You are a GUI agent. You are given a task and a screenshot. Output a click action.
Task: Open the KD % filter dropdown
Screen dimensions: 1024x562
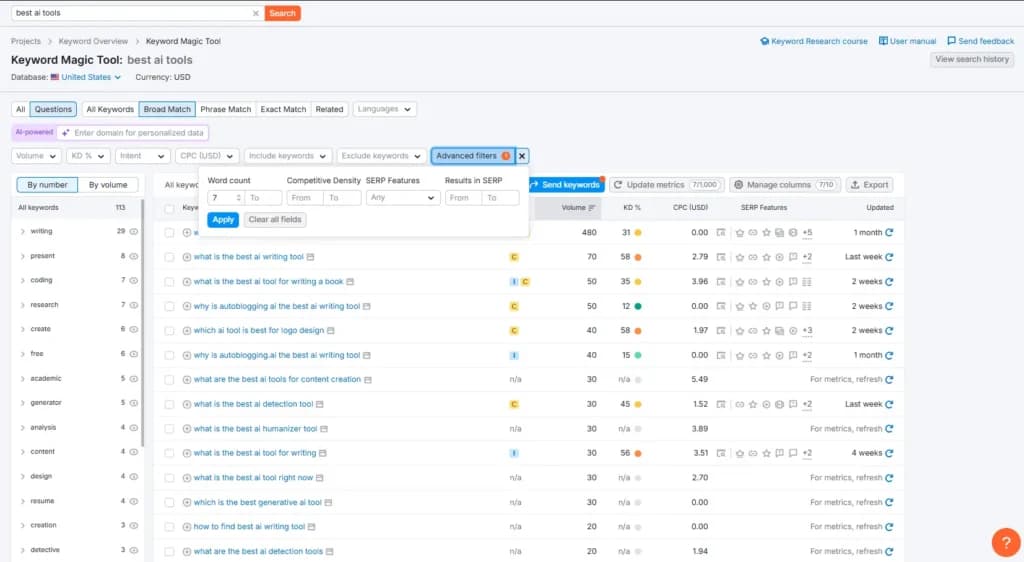point(88,156)
